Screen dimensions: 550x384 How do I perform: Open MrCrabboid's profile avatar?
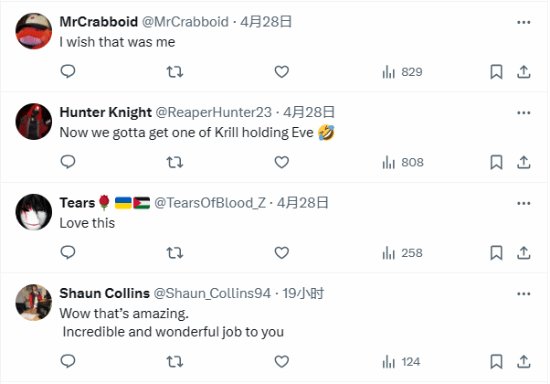pos(34,31)
